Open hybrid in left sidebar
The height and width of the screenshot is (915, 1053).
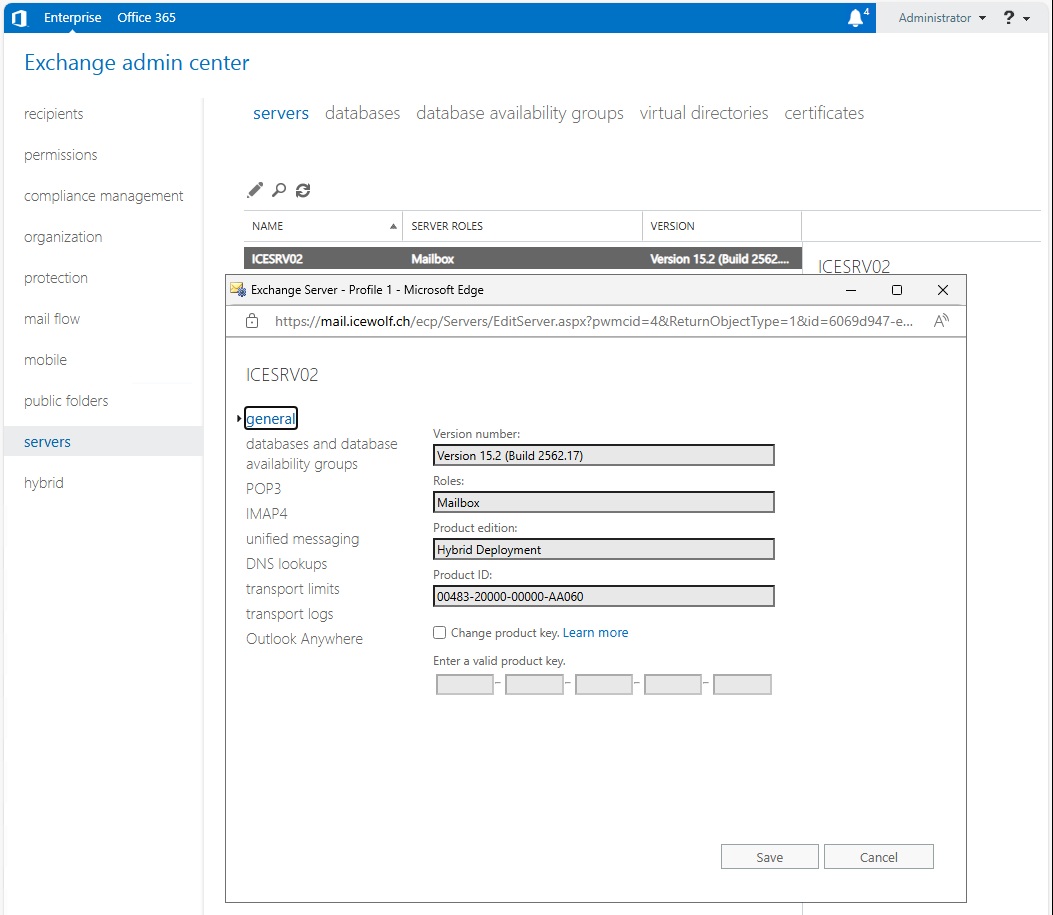click(x=44, y=483)
